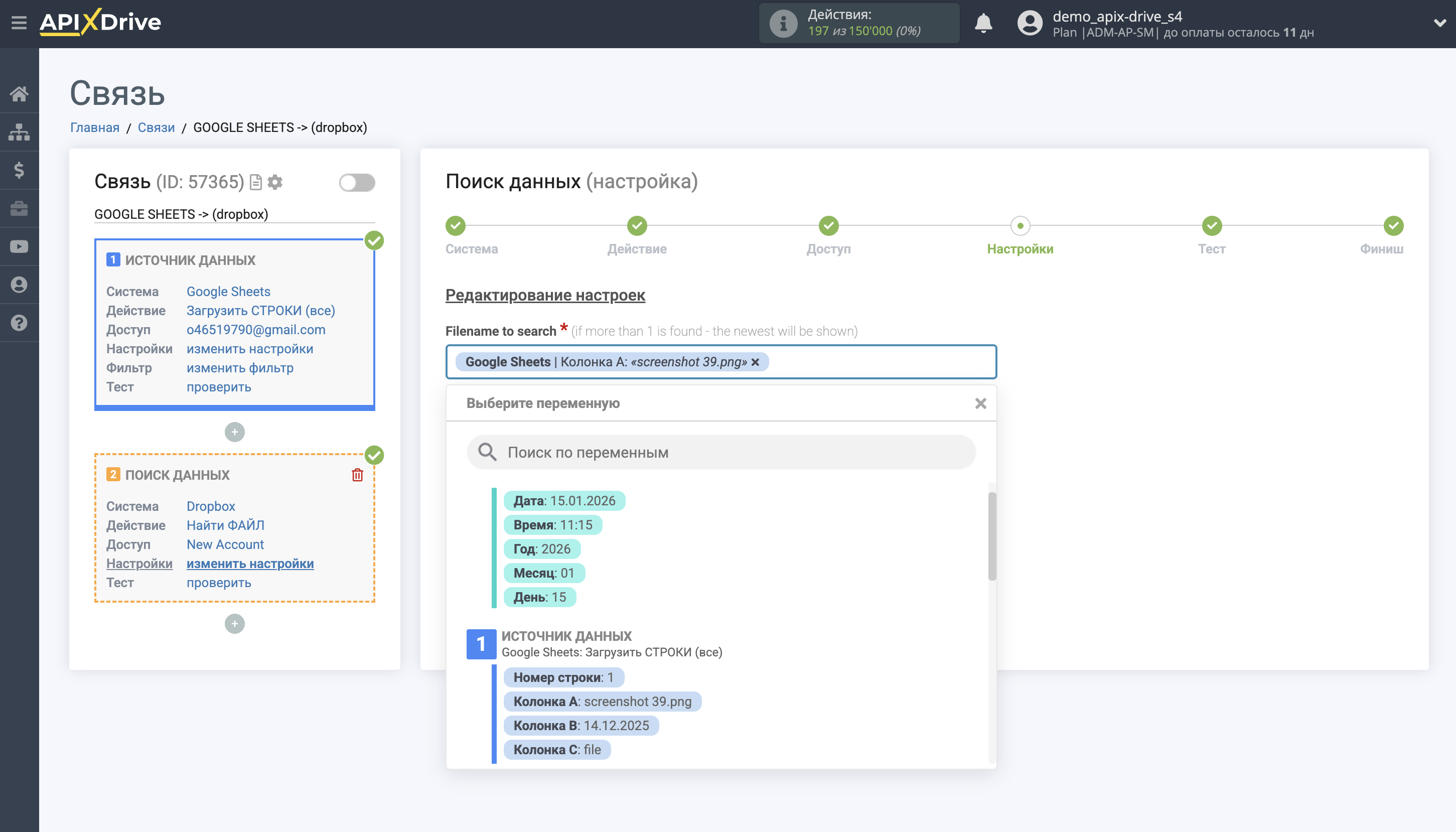This screenshot has height=832, width=1456.
Task: Open breadcrumb link Связи
Action: [156, 127]
